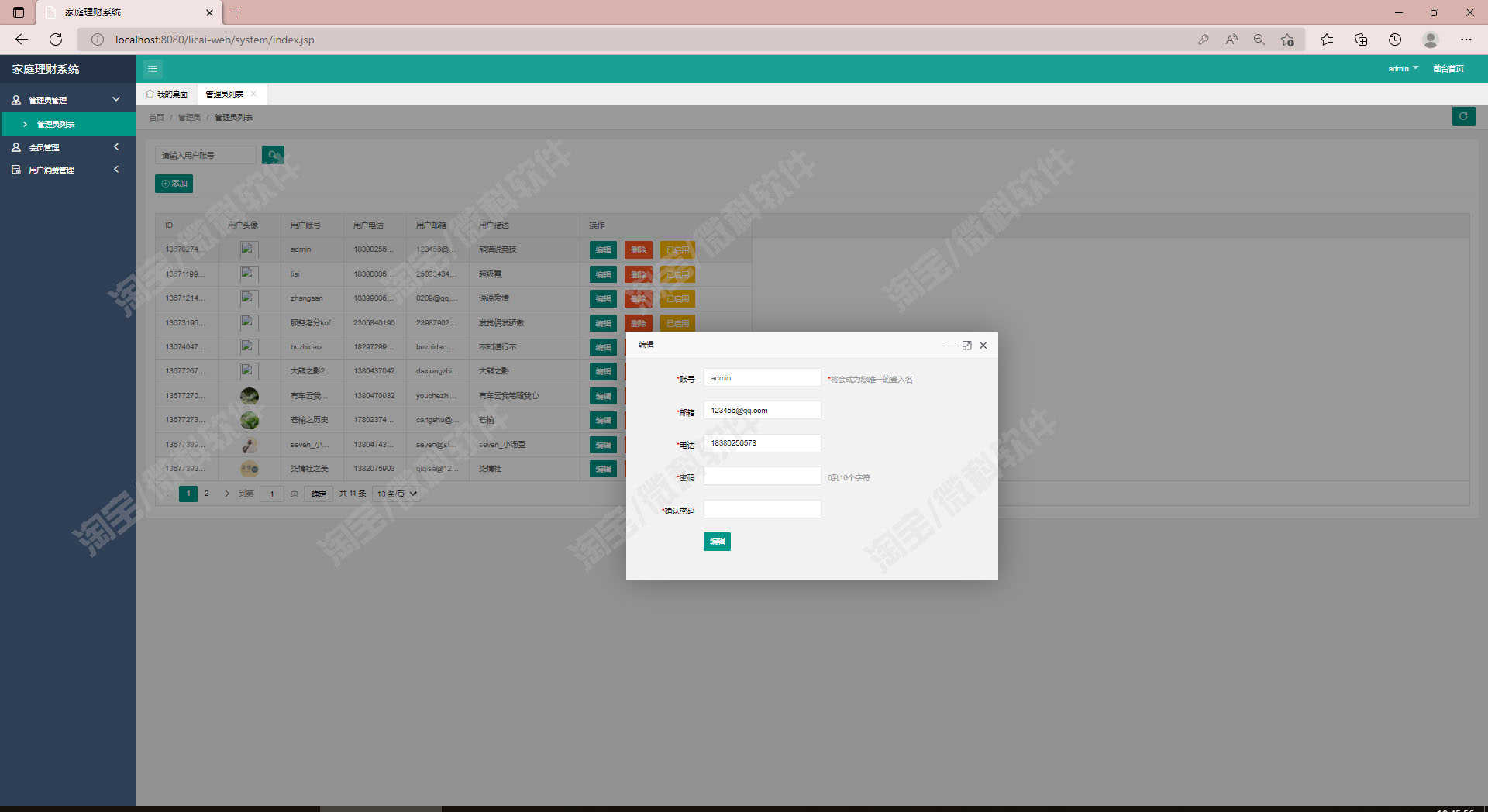The height and width of the screenshot is (812, 1488).
Task: Toggle the sidebar hamburger menu icon
Action: (153, 69)
